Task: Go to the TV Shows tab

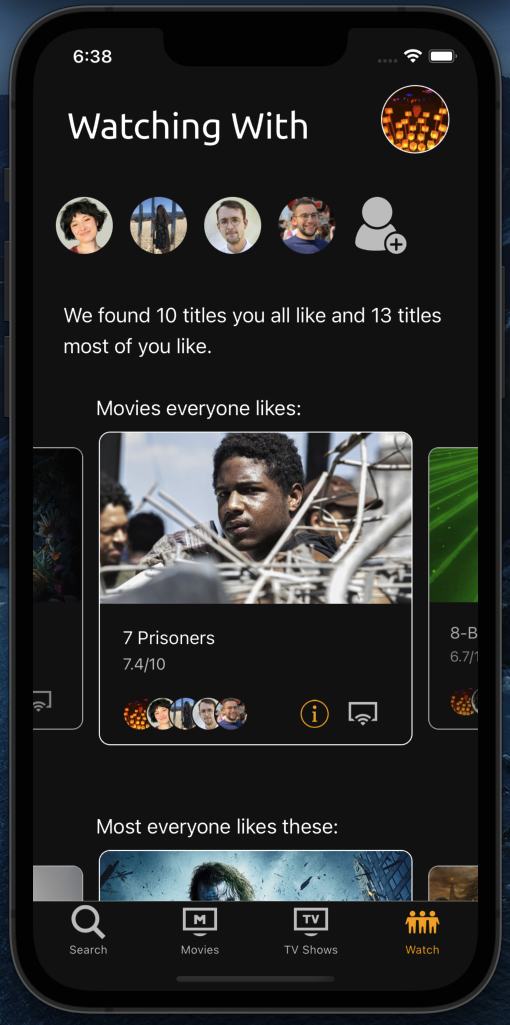Action: [x=311, y=931]
